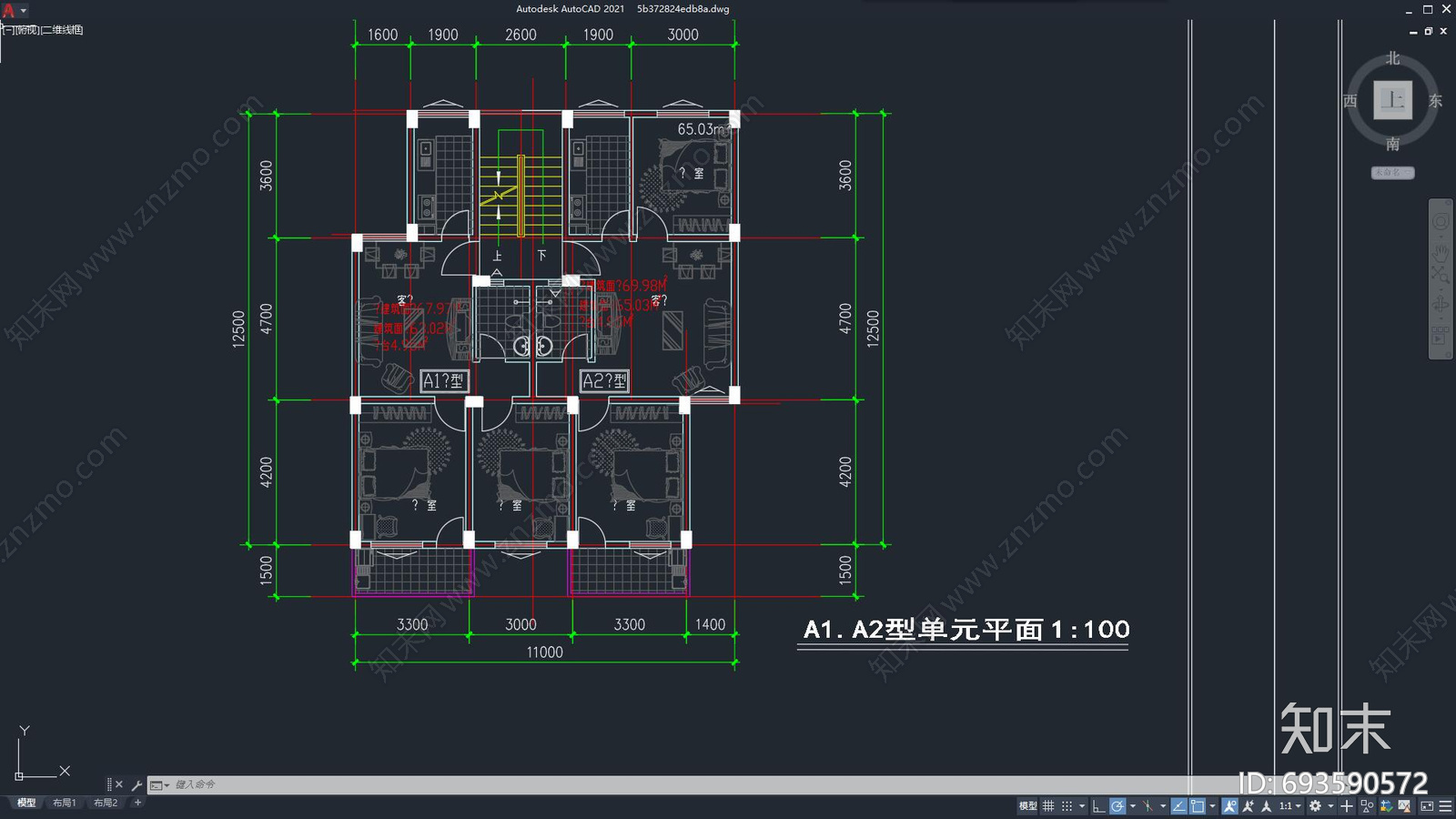Screen dimensions: 1456x819
Task: Toggle snap mode dots icon
Action: coord(1067,806)
